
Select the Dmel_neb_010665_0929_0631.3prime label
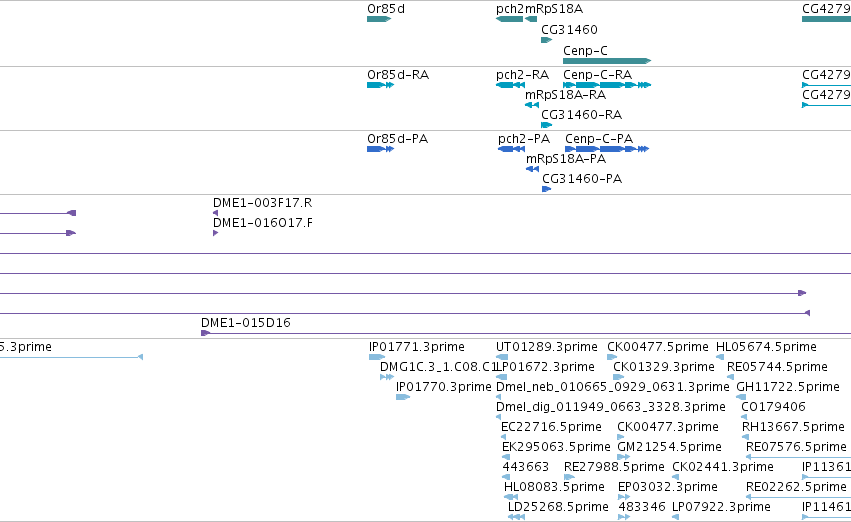click(613, 387)
